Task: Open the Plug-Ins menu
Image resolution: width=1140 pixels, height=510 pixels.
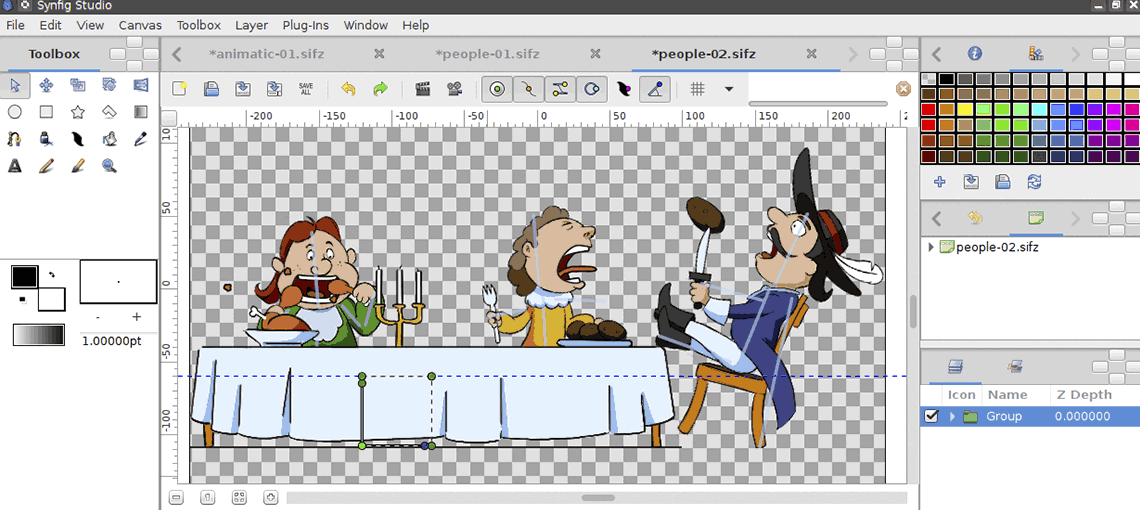Action: click(x=308, y=25)
